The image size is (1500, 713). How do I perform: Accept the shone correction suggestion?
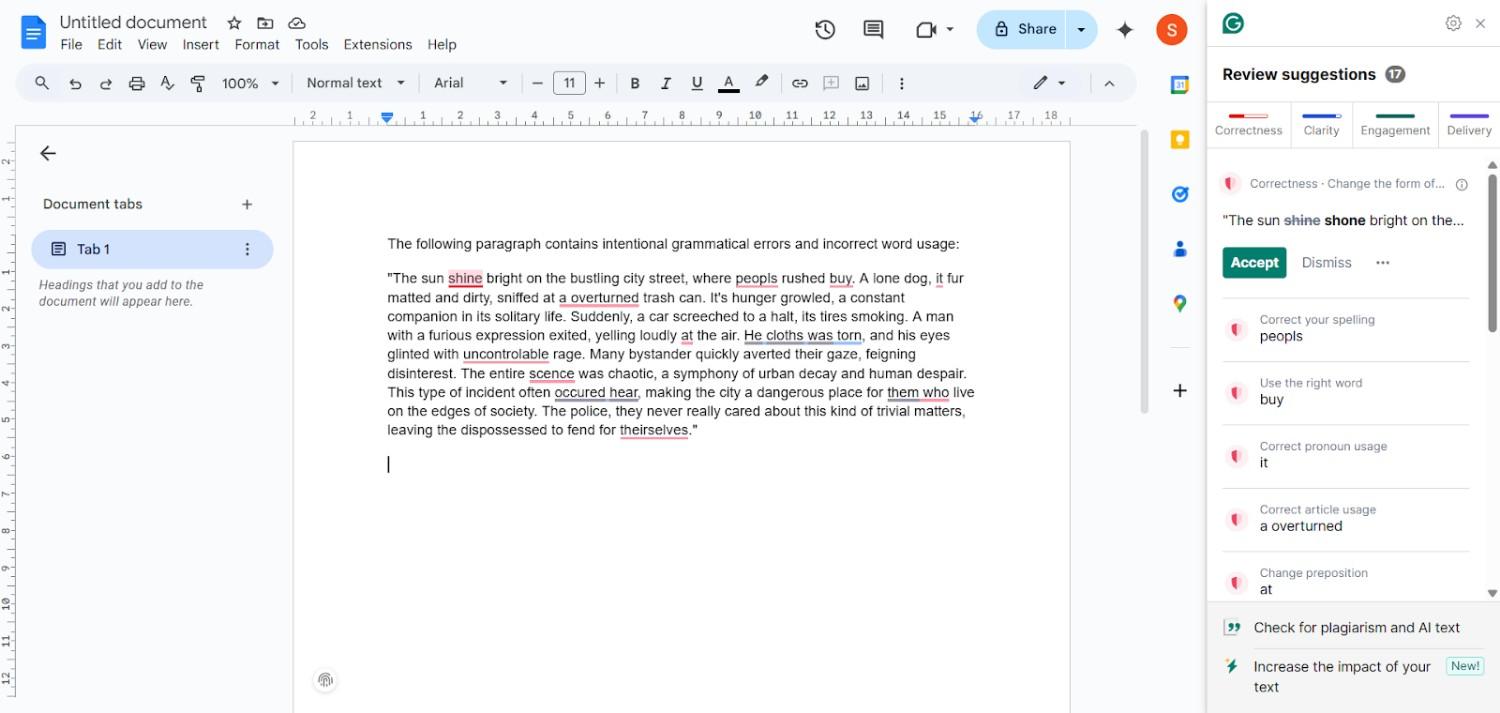(1254, 262)
